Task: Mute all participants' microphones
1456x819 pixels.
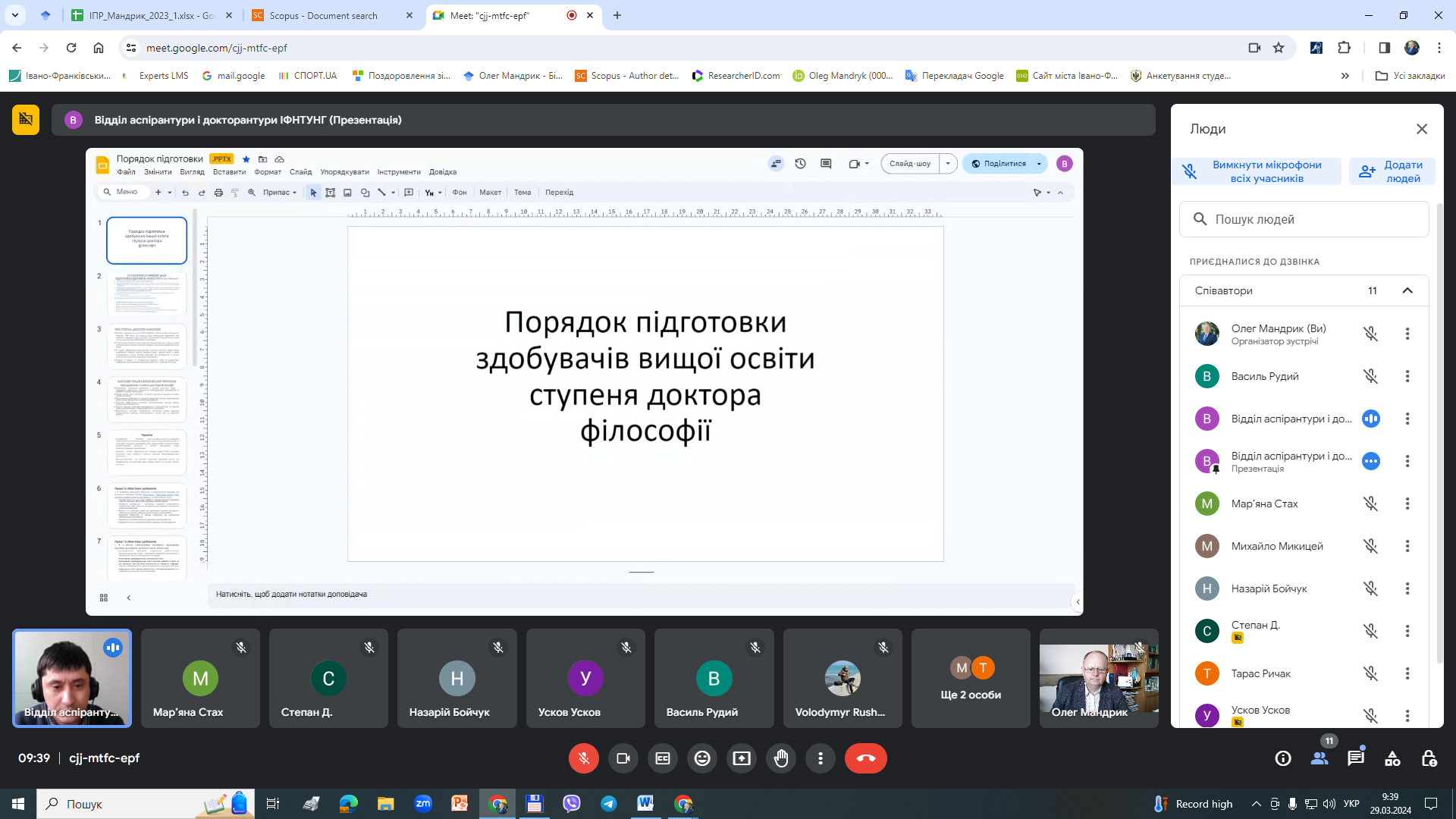Action: pyautogui.click(x=1257, y=171)
